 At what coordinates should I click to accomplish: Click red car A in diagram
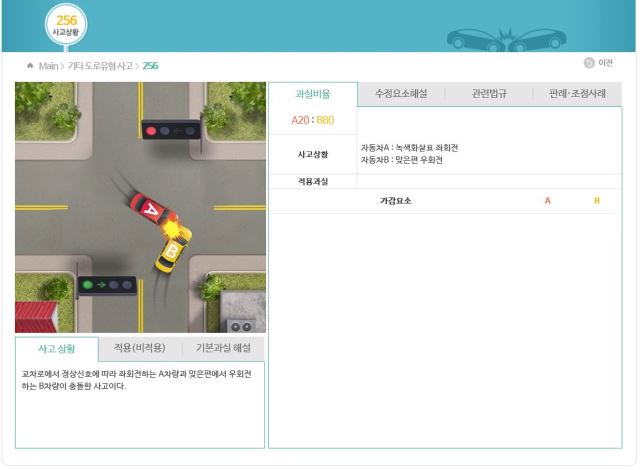(153, 209)
